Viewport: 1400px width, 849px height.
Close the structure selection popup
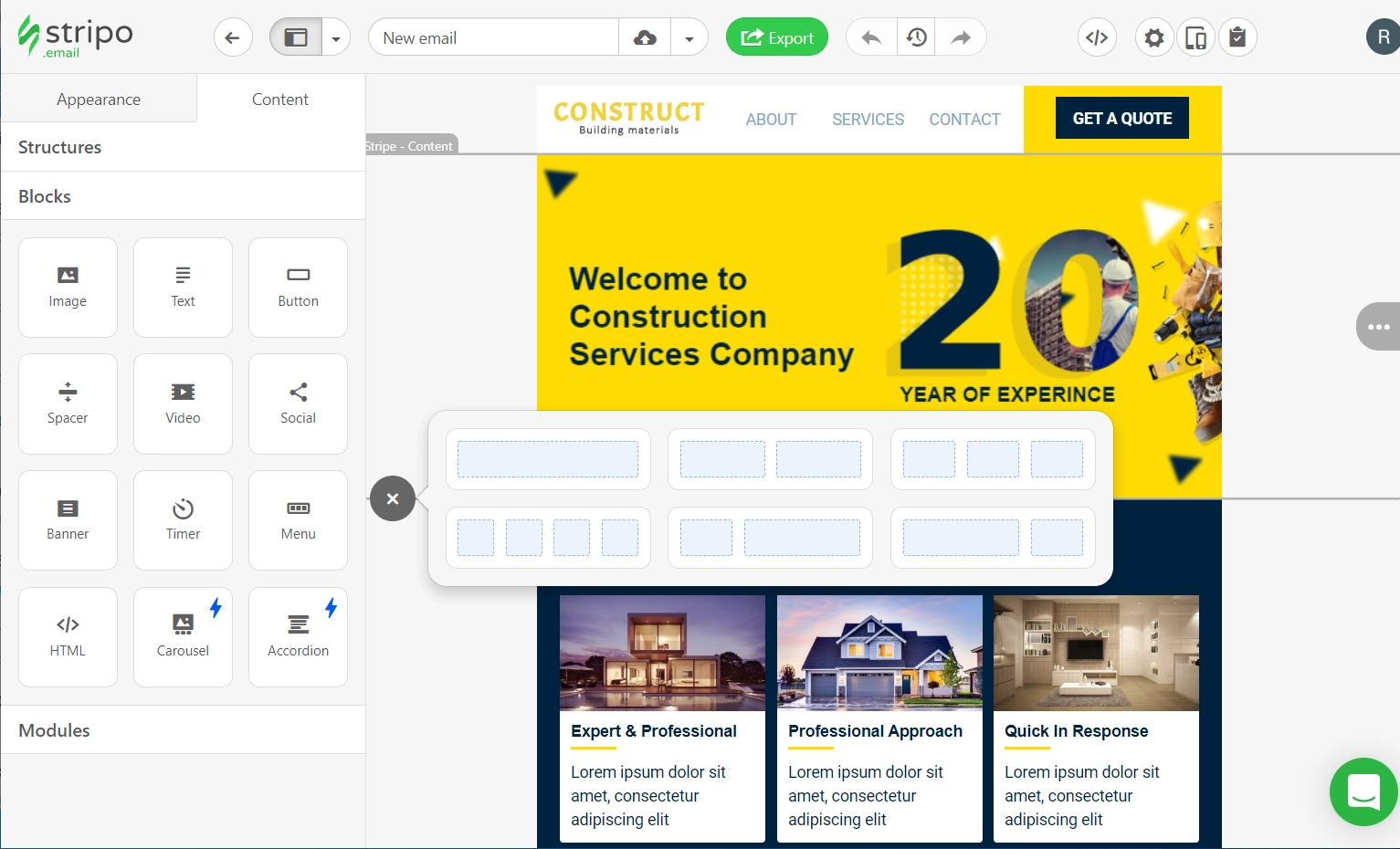[392, 498]
